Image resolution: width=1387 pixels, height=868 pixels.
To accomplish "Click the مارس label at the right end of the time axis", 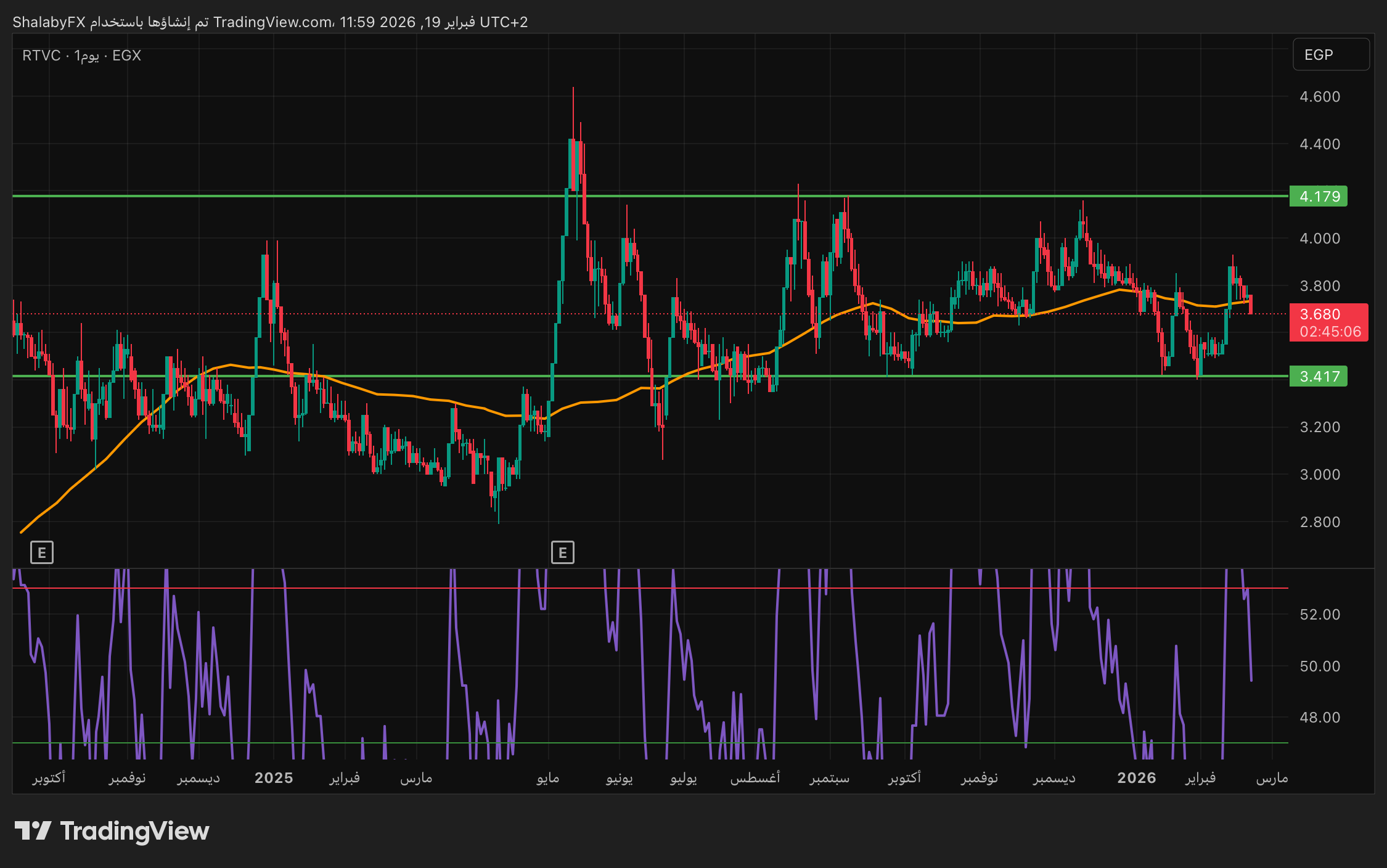I will click(1271, 778).
